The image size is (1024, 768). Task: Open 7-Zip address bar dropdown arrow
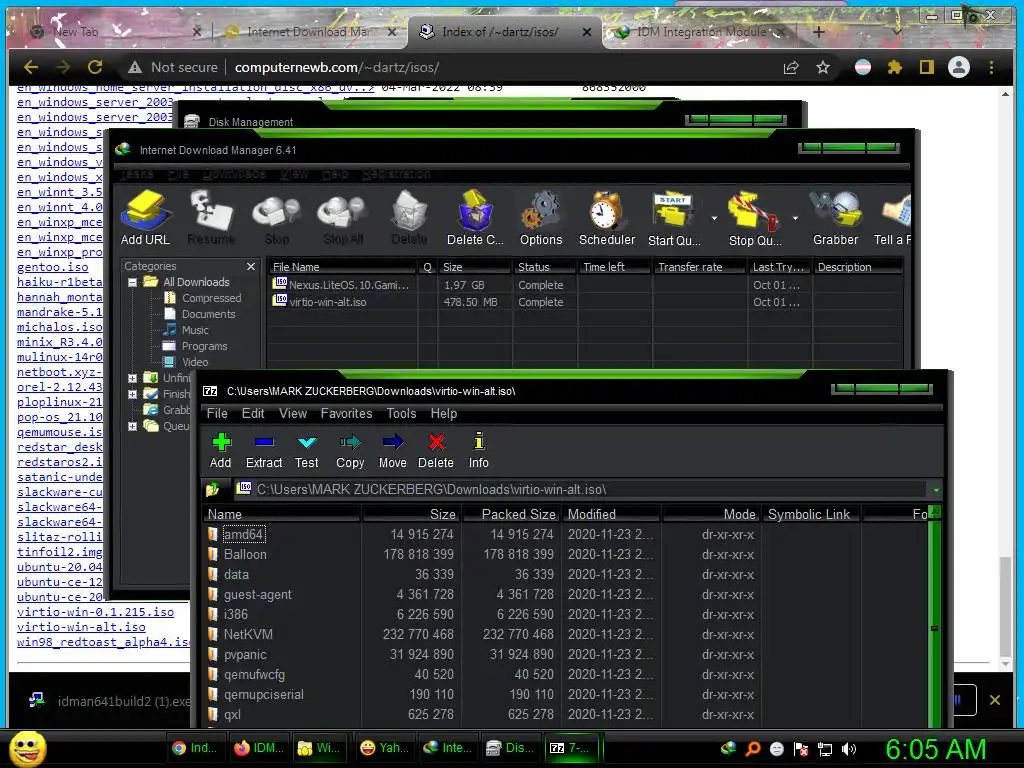(936, 490)
